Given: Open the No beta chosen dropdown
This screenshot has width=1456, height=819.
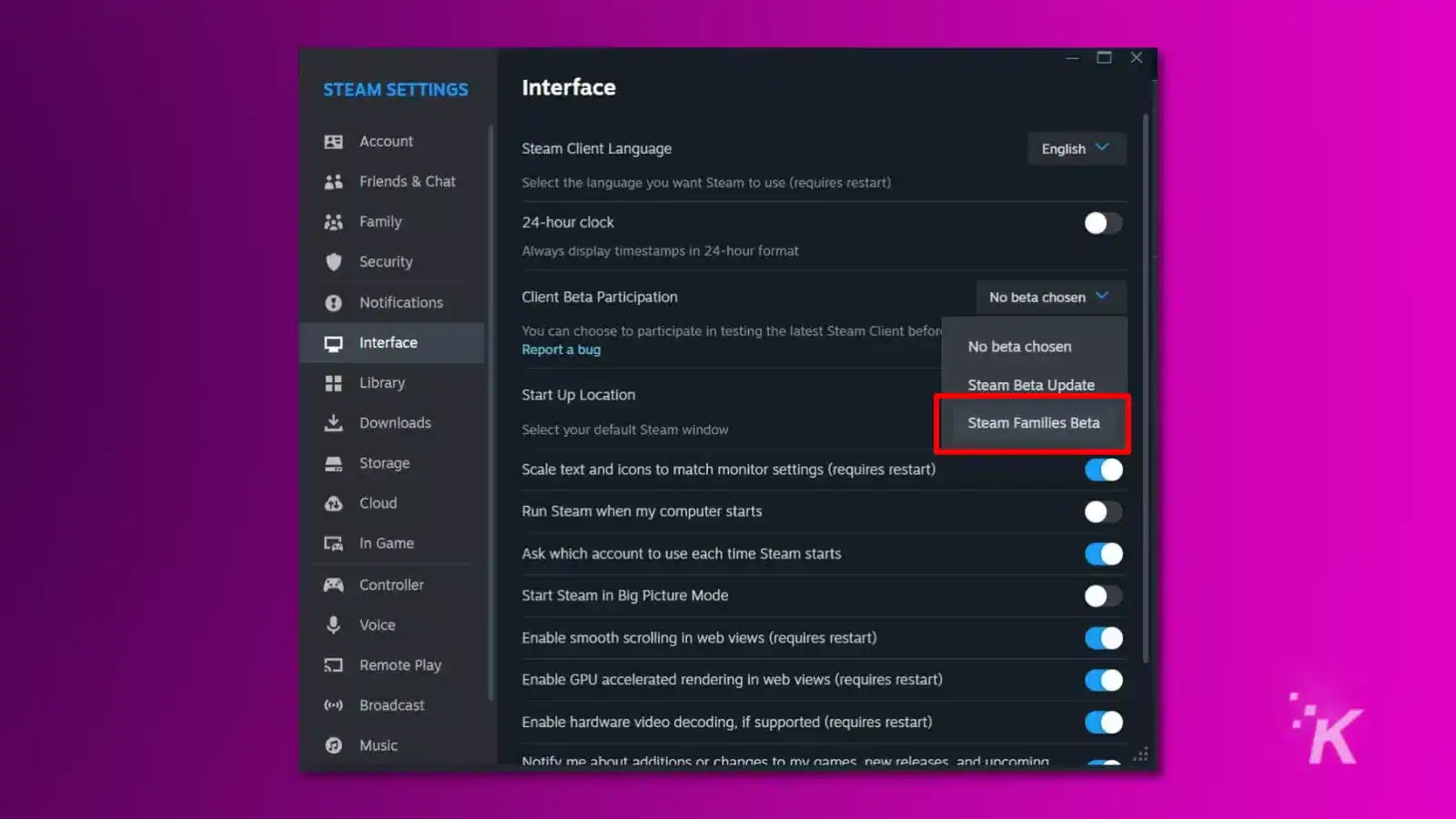Looking at the screenshot, I should click(x=1051, y=297).
